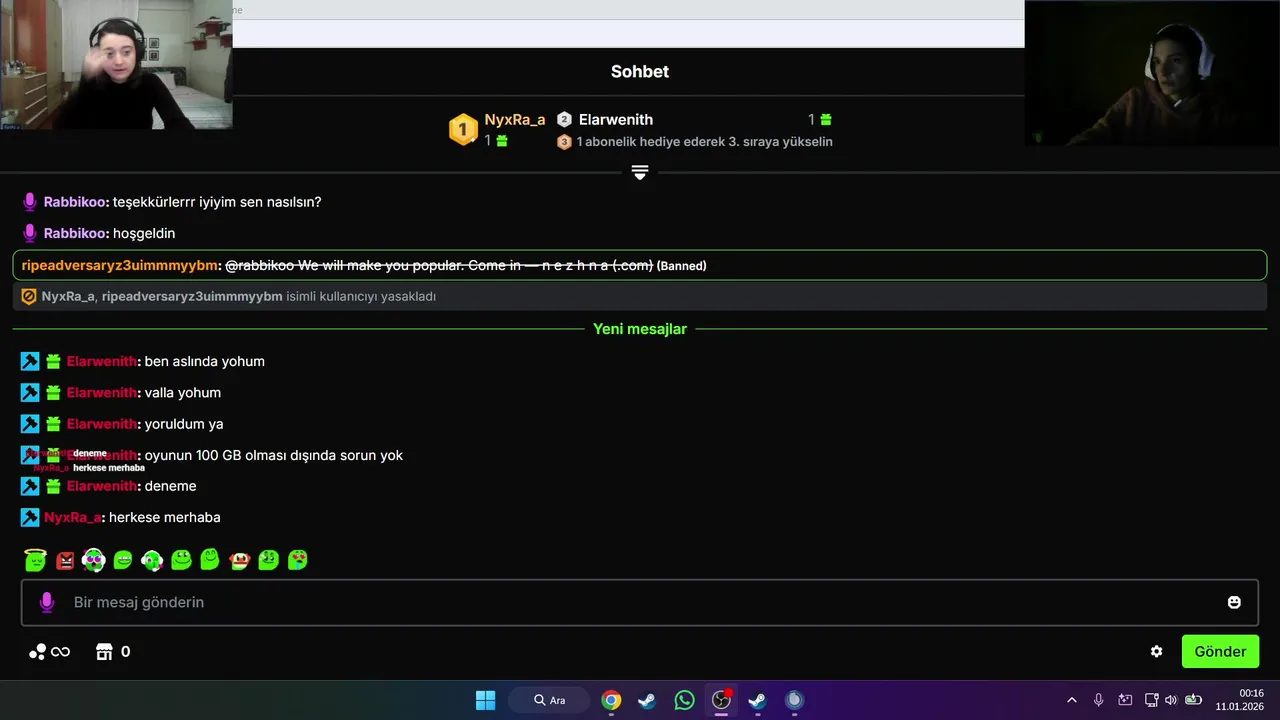Image resolution: width=1280 pixels, height=720 pixels.
Task: Open Rabbikoo username in 'hoşgeldin' message
Action: 75,233
